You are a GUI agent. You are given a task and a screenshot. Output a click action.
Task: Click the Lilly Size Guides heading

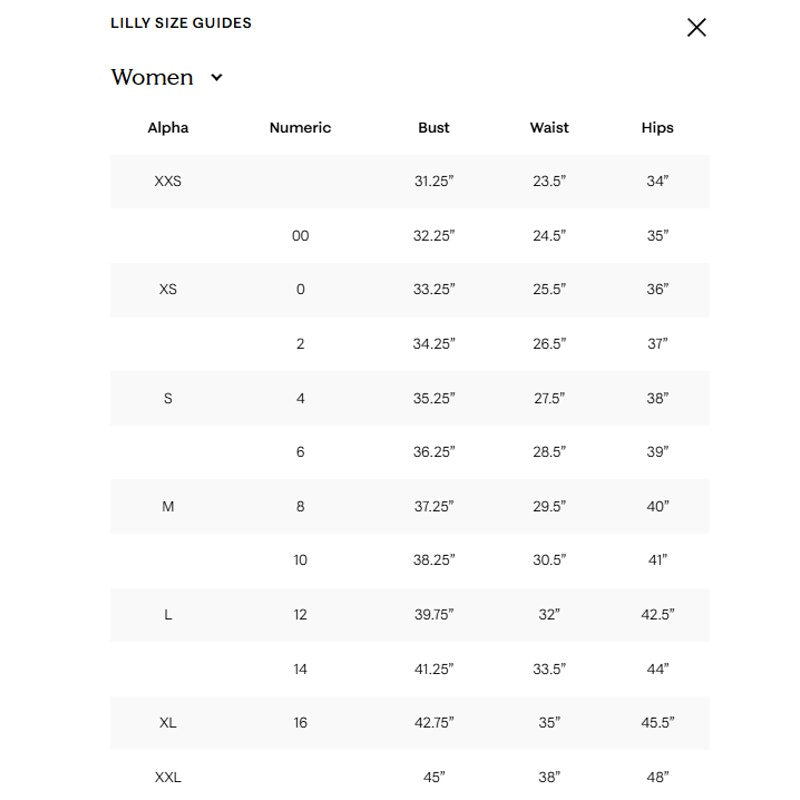tap(181, 23)
